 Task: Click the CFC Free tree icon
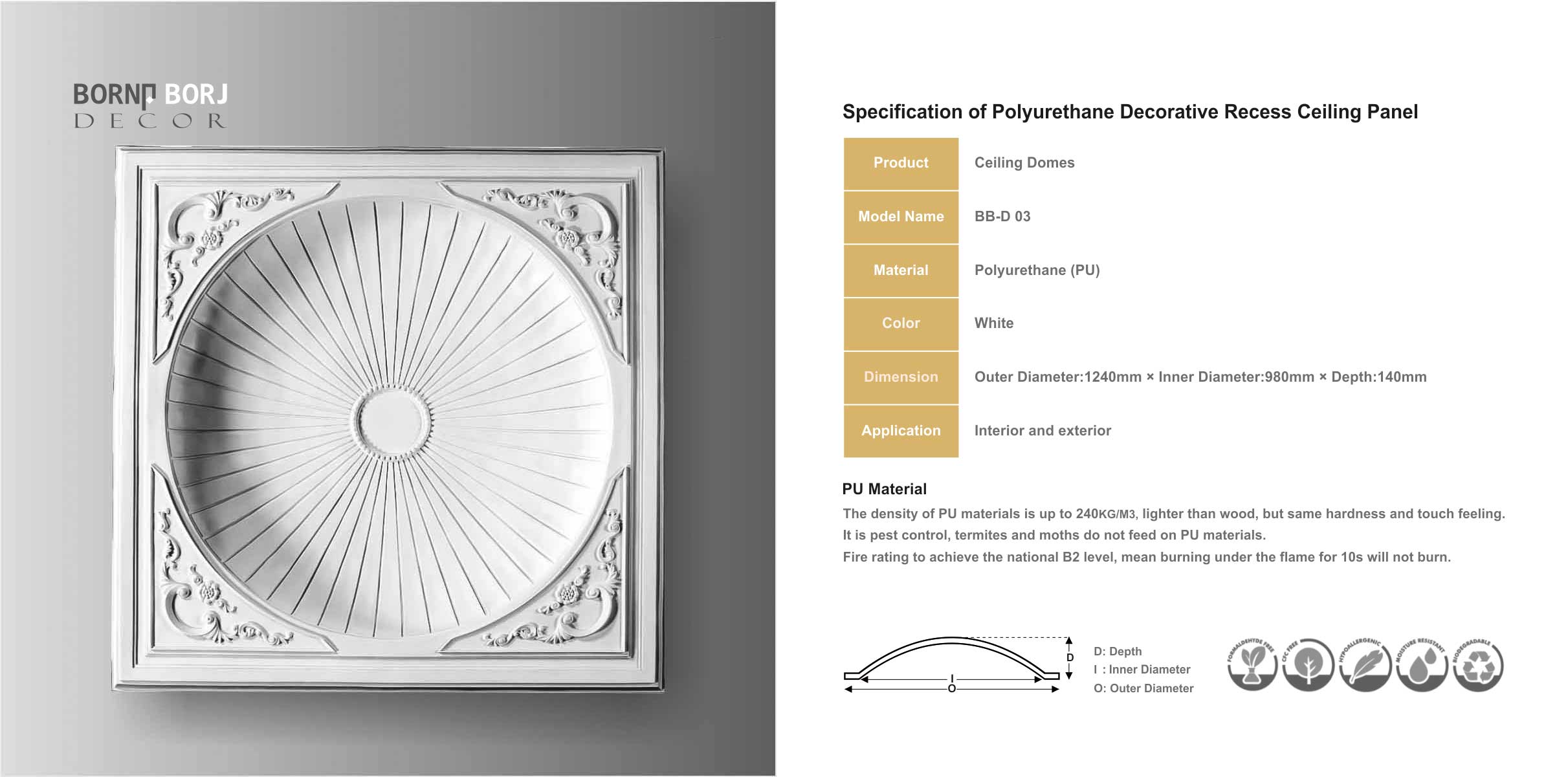click(1308, 666)
